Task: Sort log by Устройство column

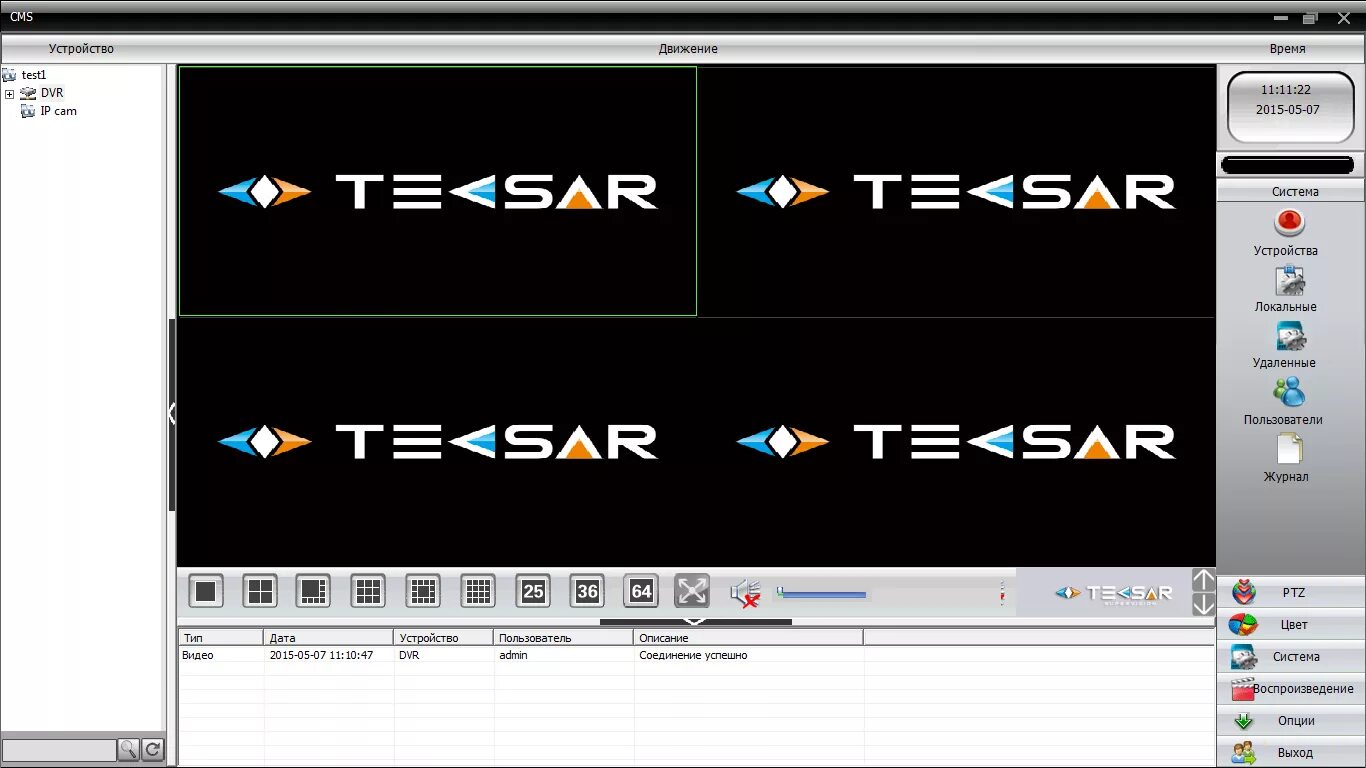Action: pyautogui.click(x=444, y=638)
